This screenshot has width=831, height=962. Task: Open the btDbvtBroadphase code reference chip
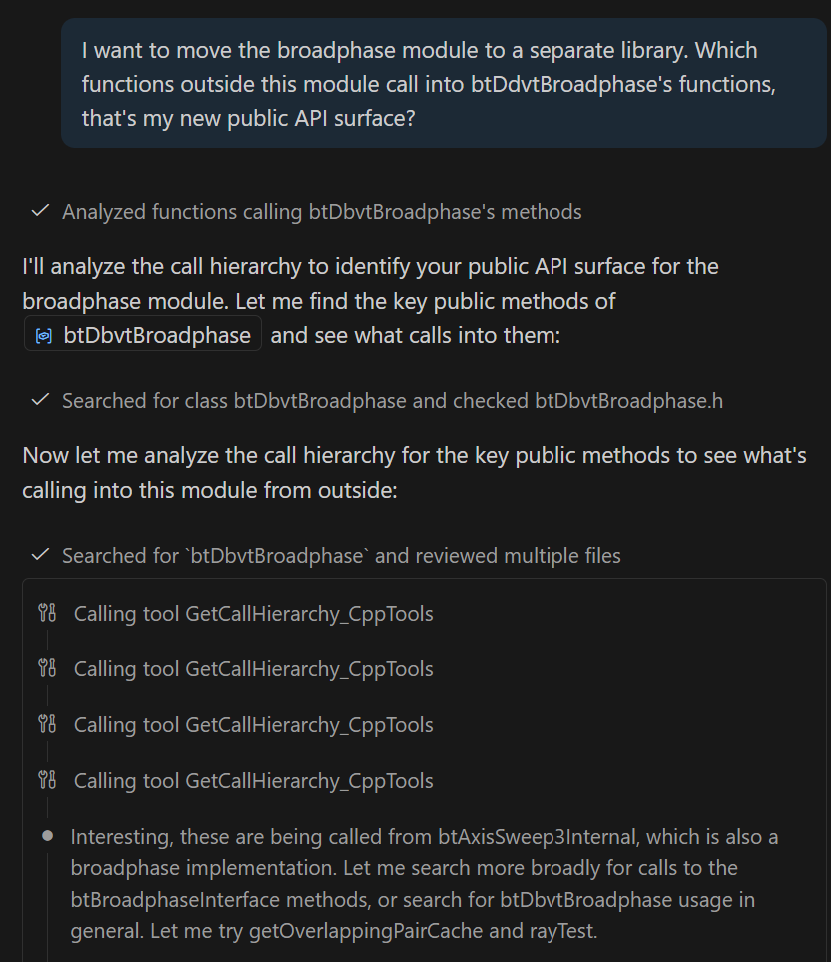(x=142, y=334)
